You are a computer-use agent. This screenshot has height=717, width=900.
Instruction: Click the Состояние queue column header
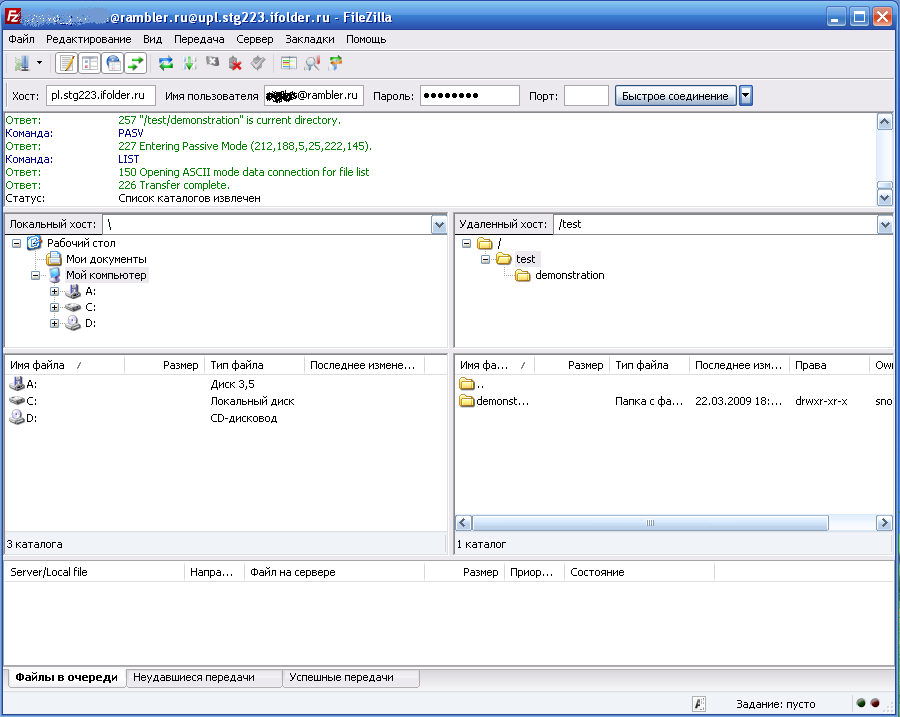click(639, 572)
